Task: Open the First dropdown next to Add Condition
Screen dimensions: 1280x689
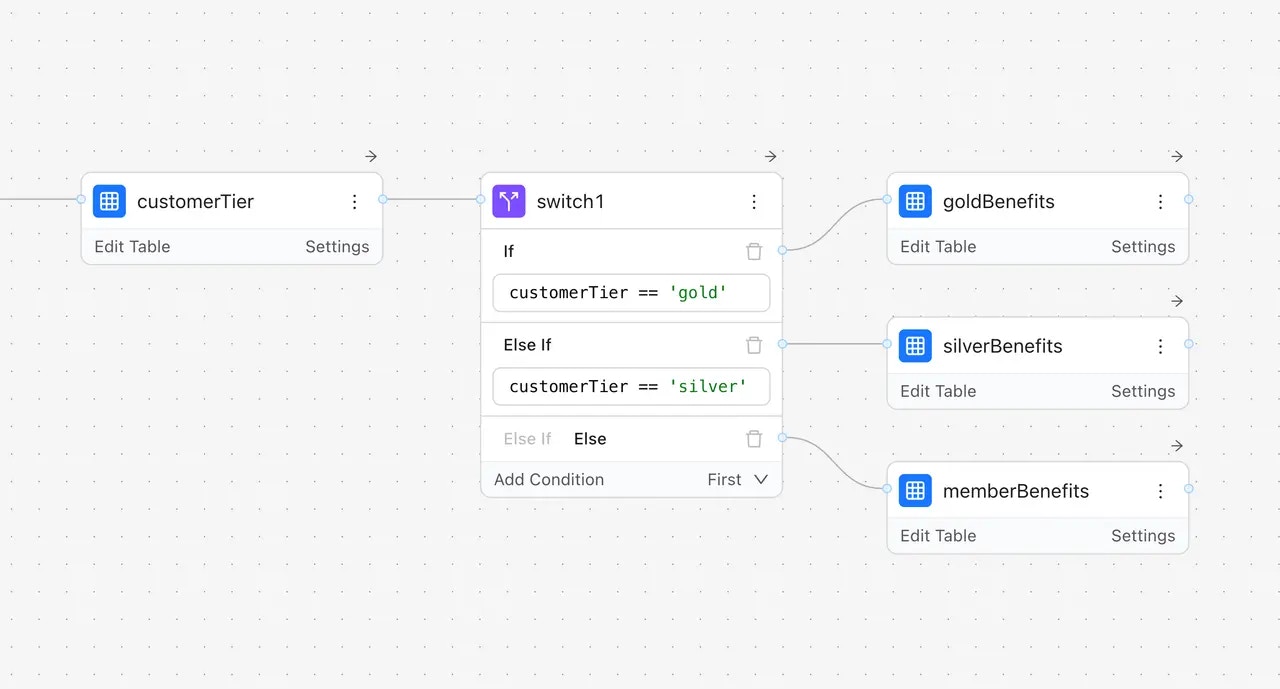Action: click(x=738, y=479)
